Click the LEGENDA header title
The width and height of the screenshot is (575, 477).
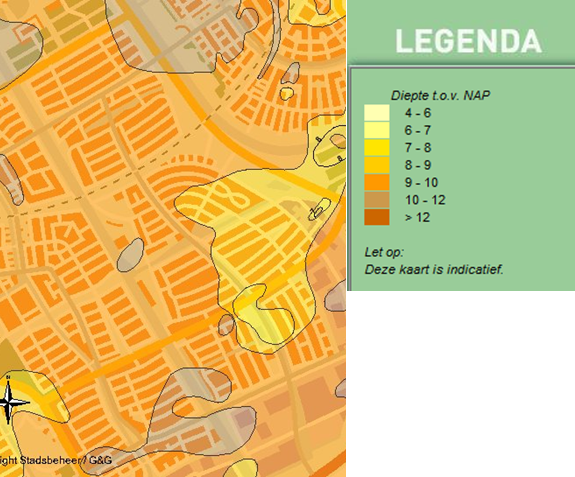point(469,41)
